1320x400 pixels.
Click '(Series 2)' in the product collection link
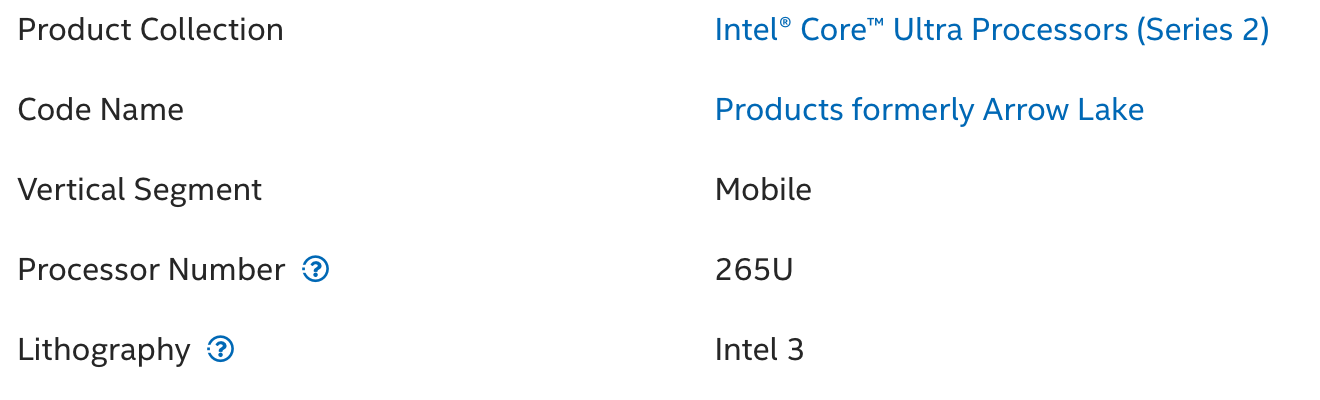point(1203,30)
